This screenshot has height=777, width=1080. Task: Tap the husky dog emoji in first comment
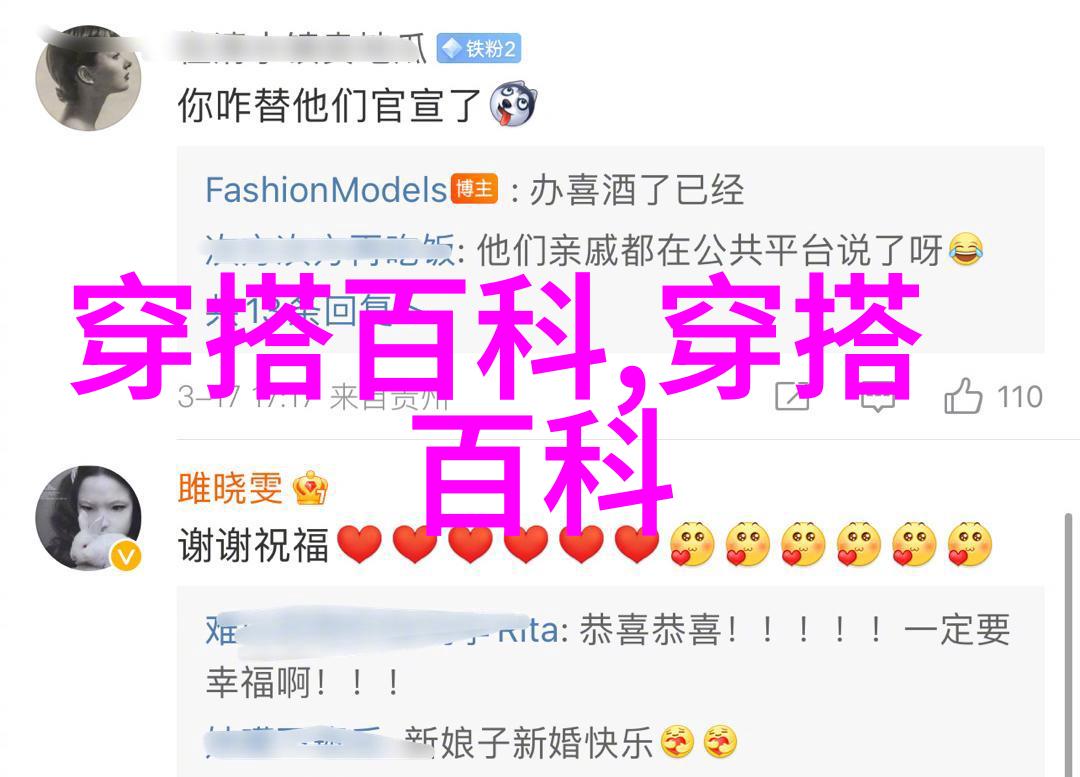coord(512,105)
